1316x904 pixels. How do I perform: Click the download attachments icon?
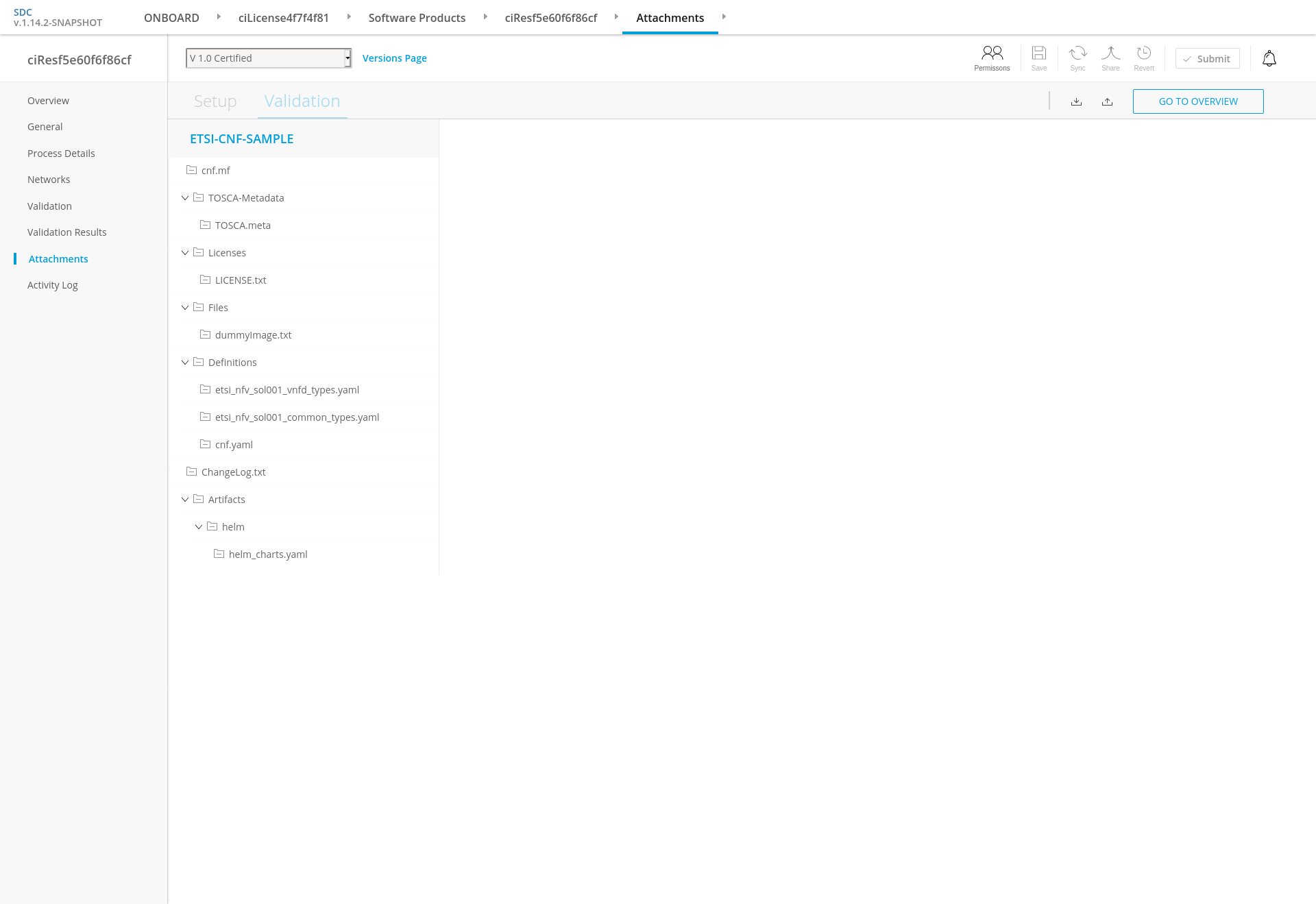(x=1077, y=101)
